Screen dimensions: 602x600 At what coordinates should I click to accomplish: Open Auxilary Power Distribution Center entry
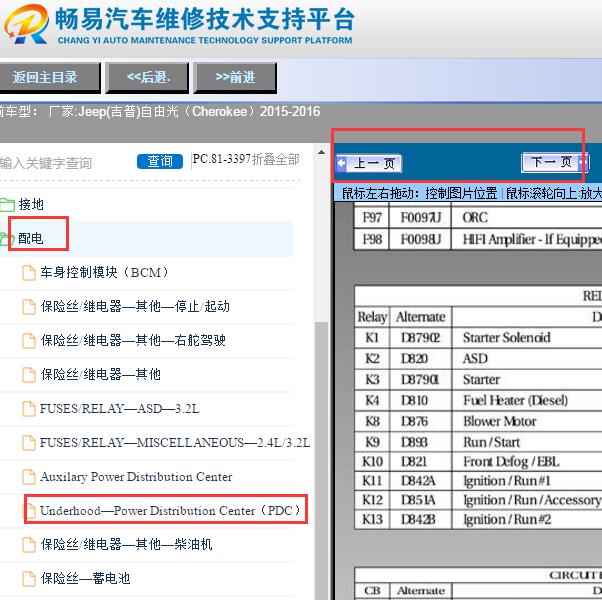(136, 477)
